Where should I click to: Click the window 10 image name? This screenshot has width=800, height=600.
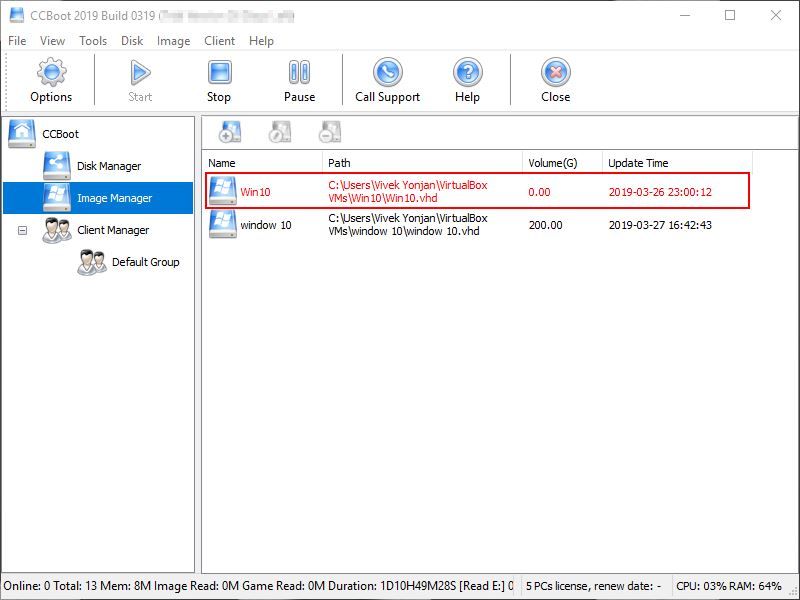pyautogui.click(x=266, y=225)
